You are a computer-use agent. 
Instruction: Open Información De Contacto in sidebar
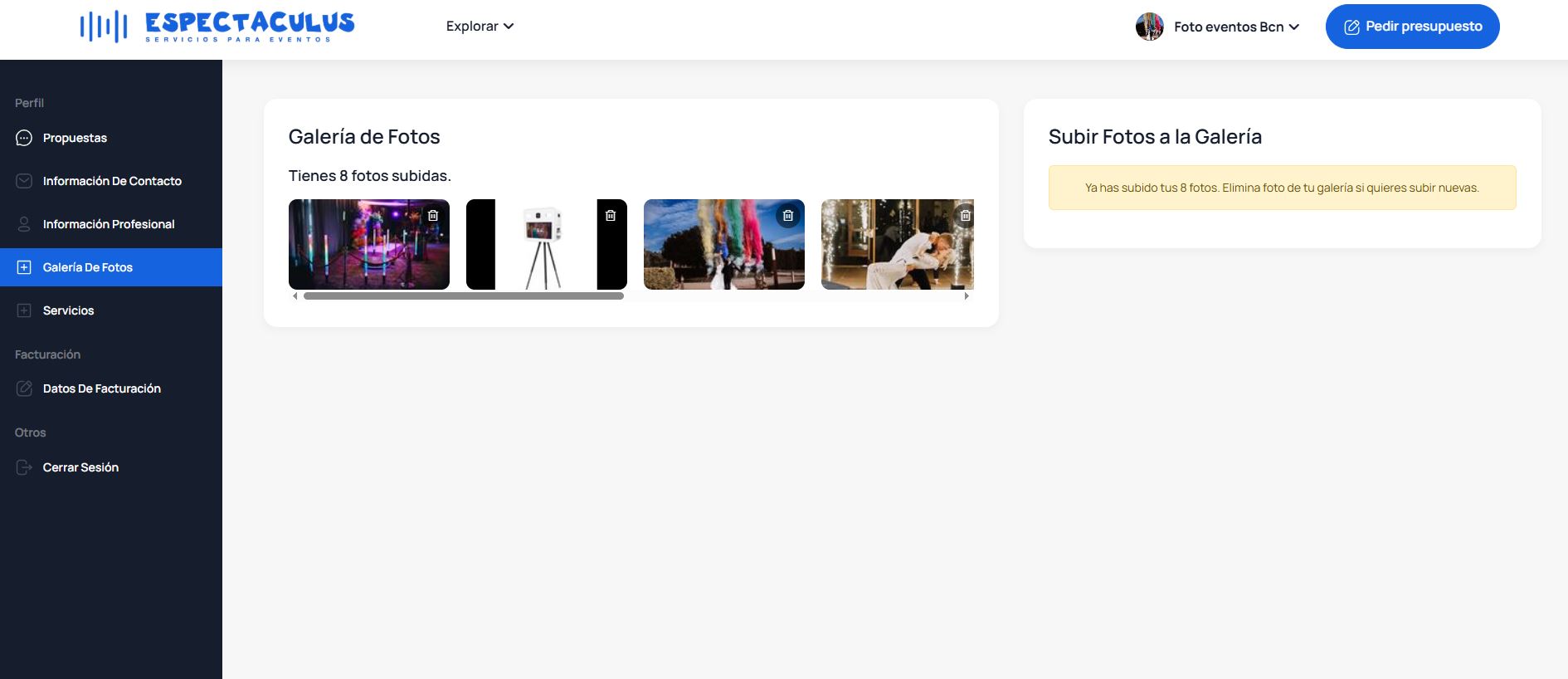(111, 181)
